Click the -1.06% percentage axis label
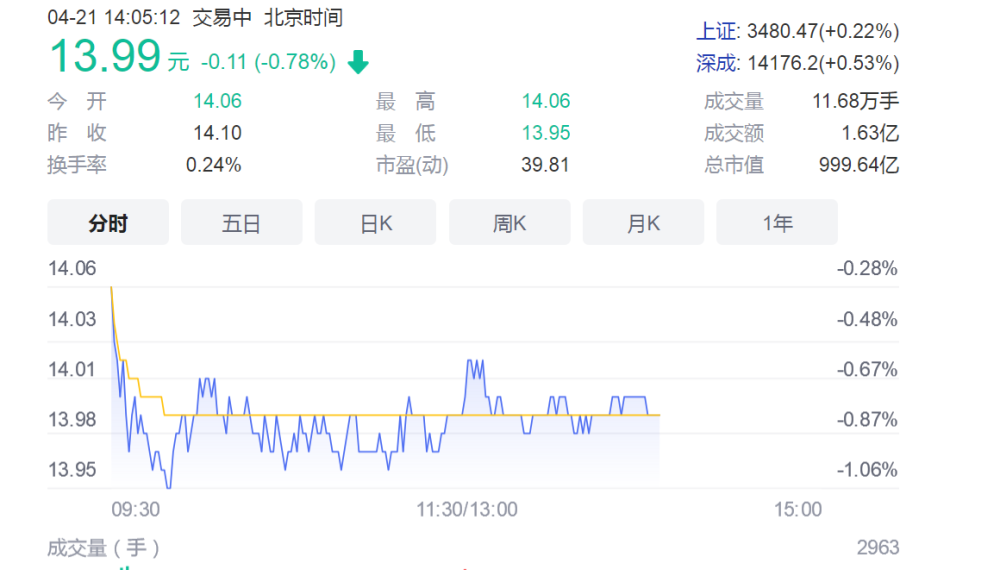The image size is (1000, 570). point(867,470)
